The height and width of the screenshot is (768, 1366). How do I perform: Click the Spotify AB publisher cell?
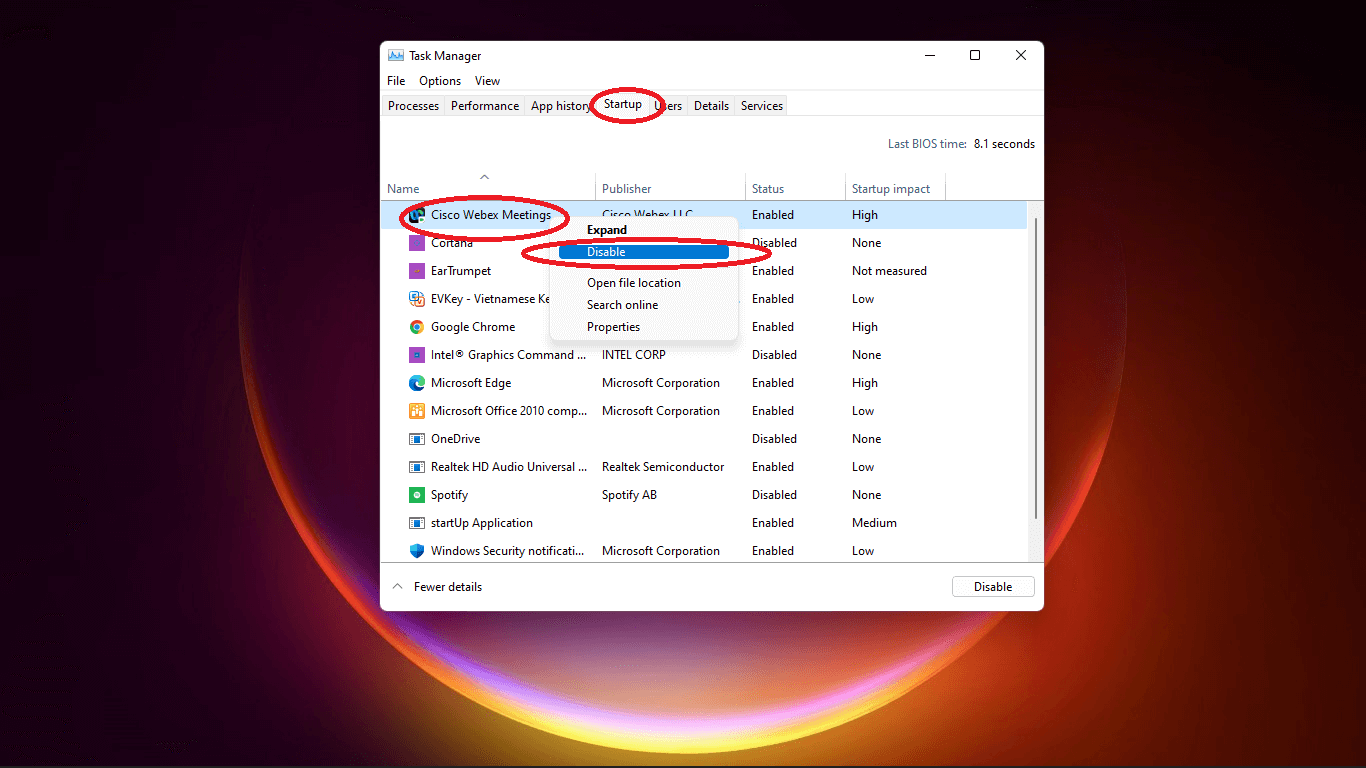coord(629,495)
